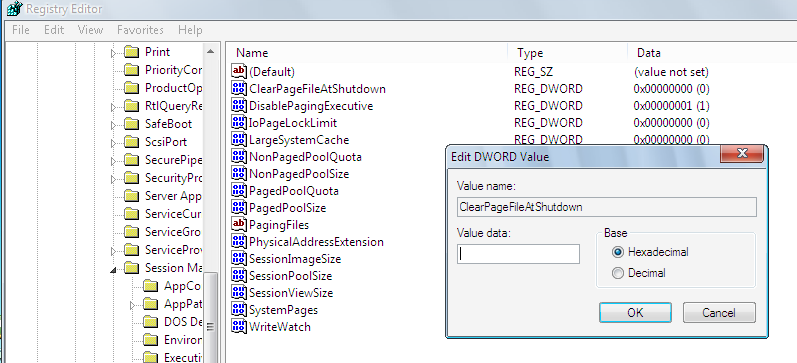Select the DisablePagingExecutive DWORD icon
Screen dimensions: 797x363
coord(238,105)
